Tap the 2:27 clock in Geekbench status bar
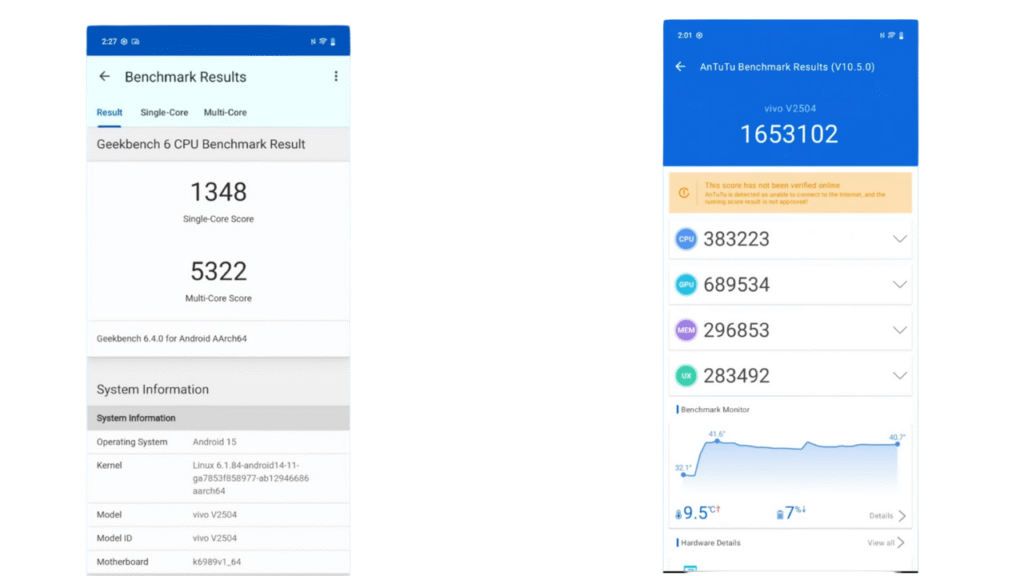 109,41
